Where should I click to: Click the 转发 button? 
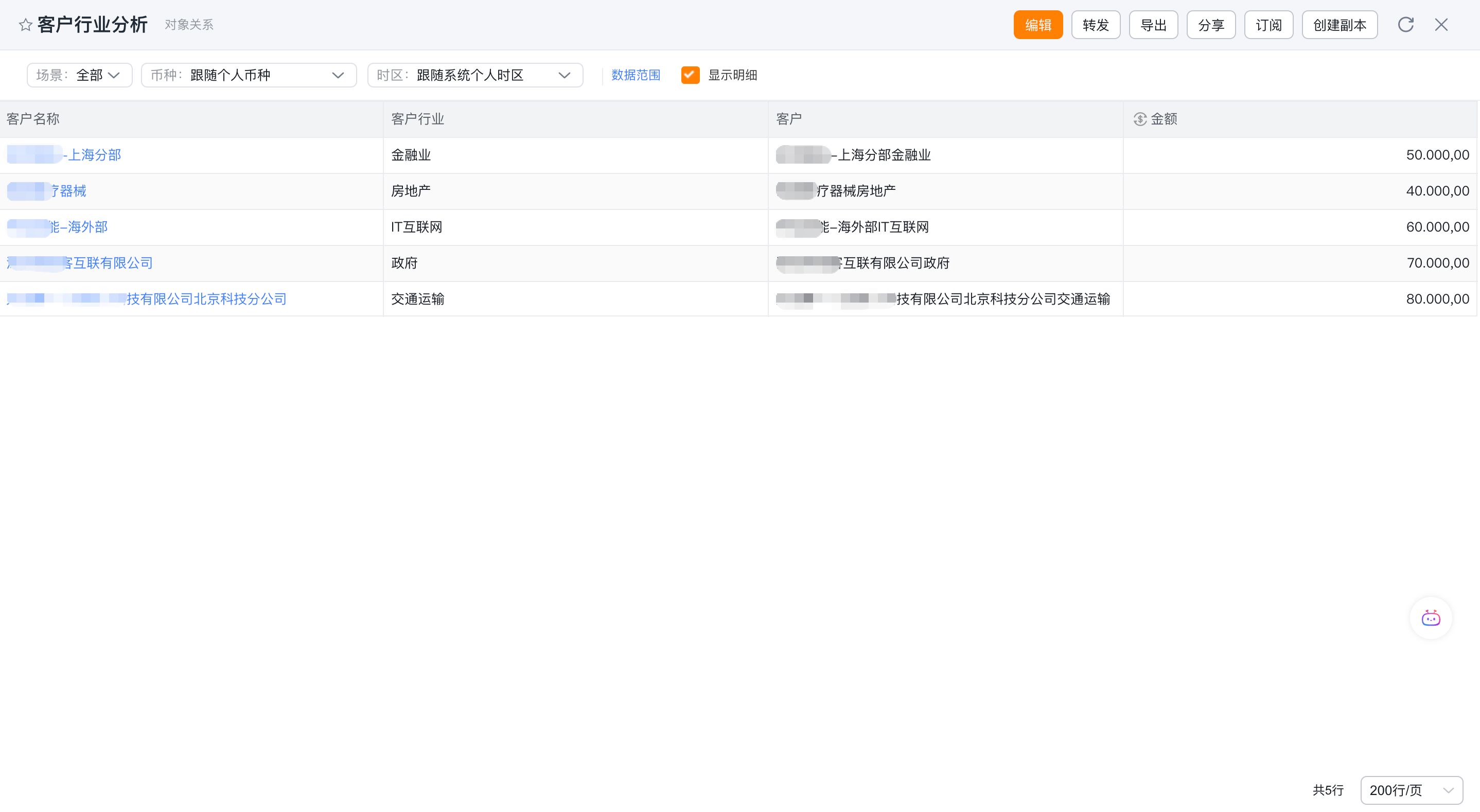pos(1095,25)
